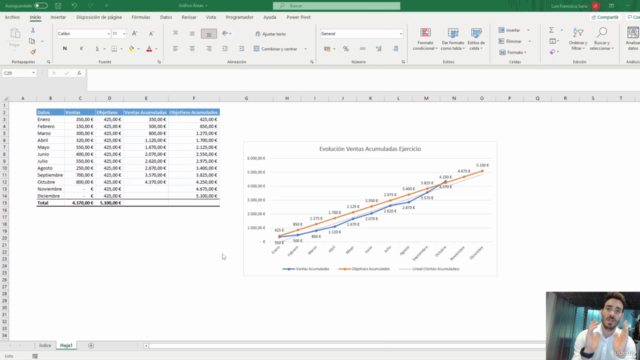Click the Cut scissors icon
The width and height of the screenshot is (640, 360).
click(33, 31)
